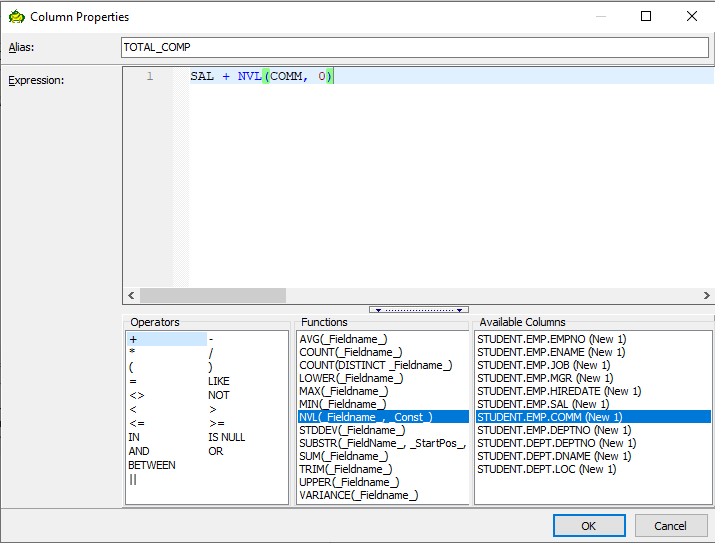Click the Cancel button

670,526
